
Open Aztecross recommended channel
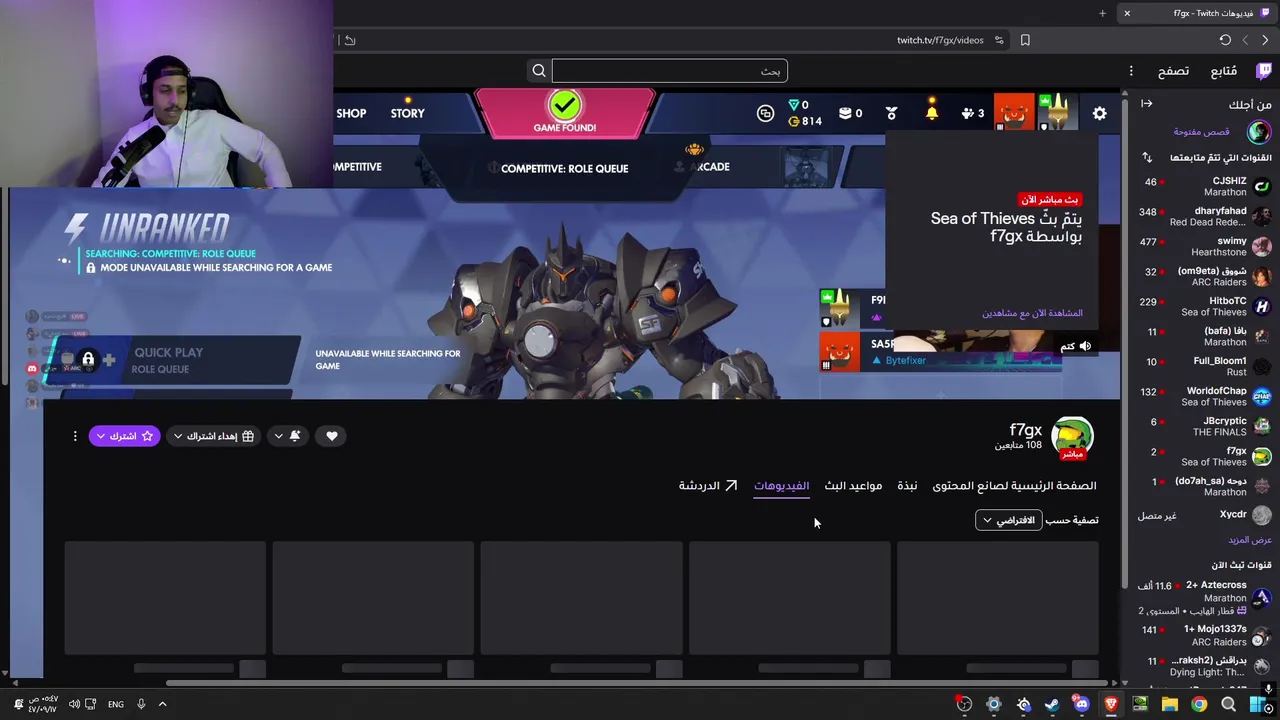pyautogui.click(x=1206, y=598)
